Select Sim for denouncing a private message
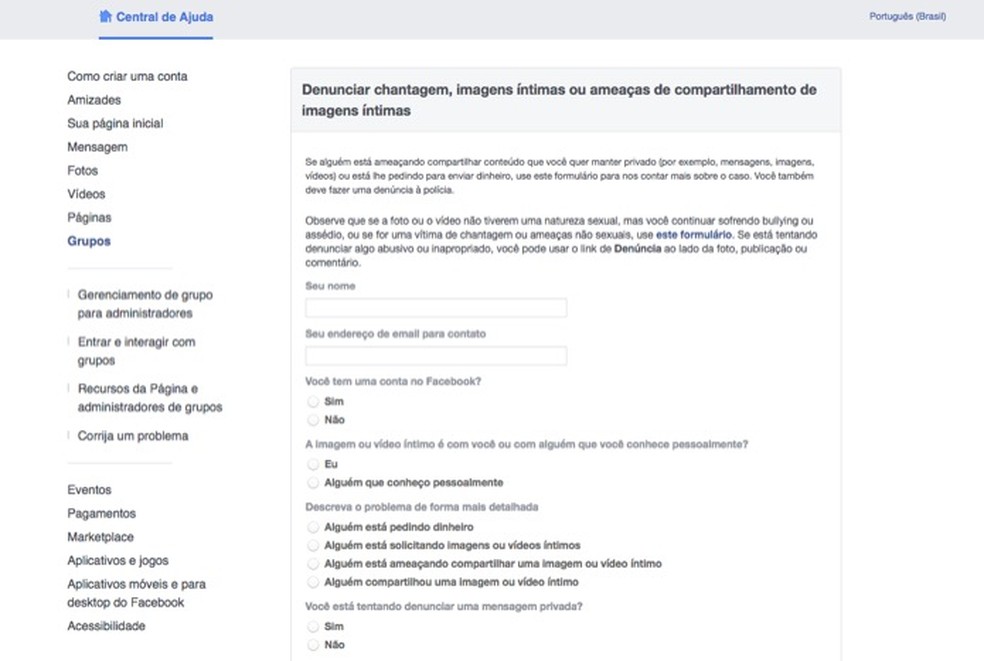 tap(313, 626)
